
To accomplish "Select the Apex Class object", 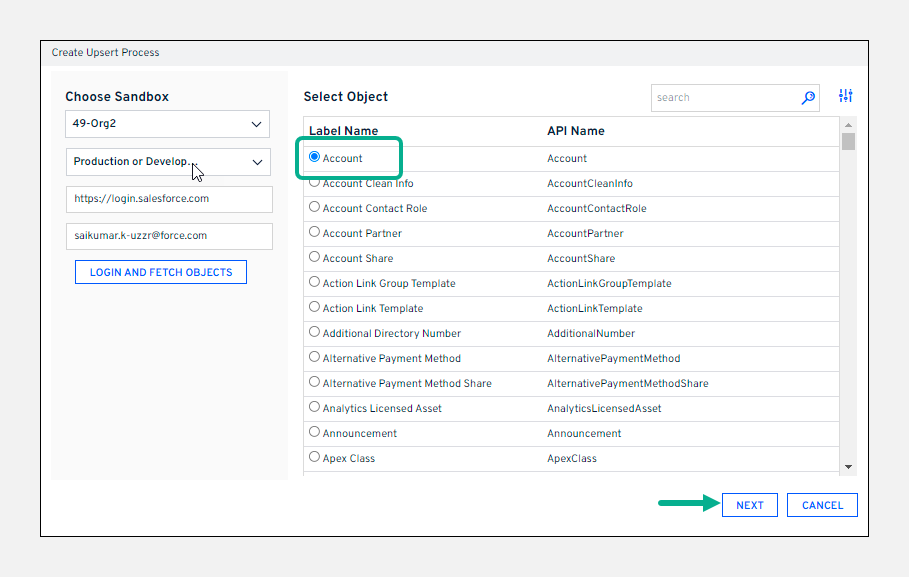I will tap(314, 457).
